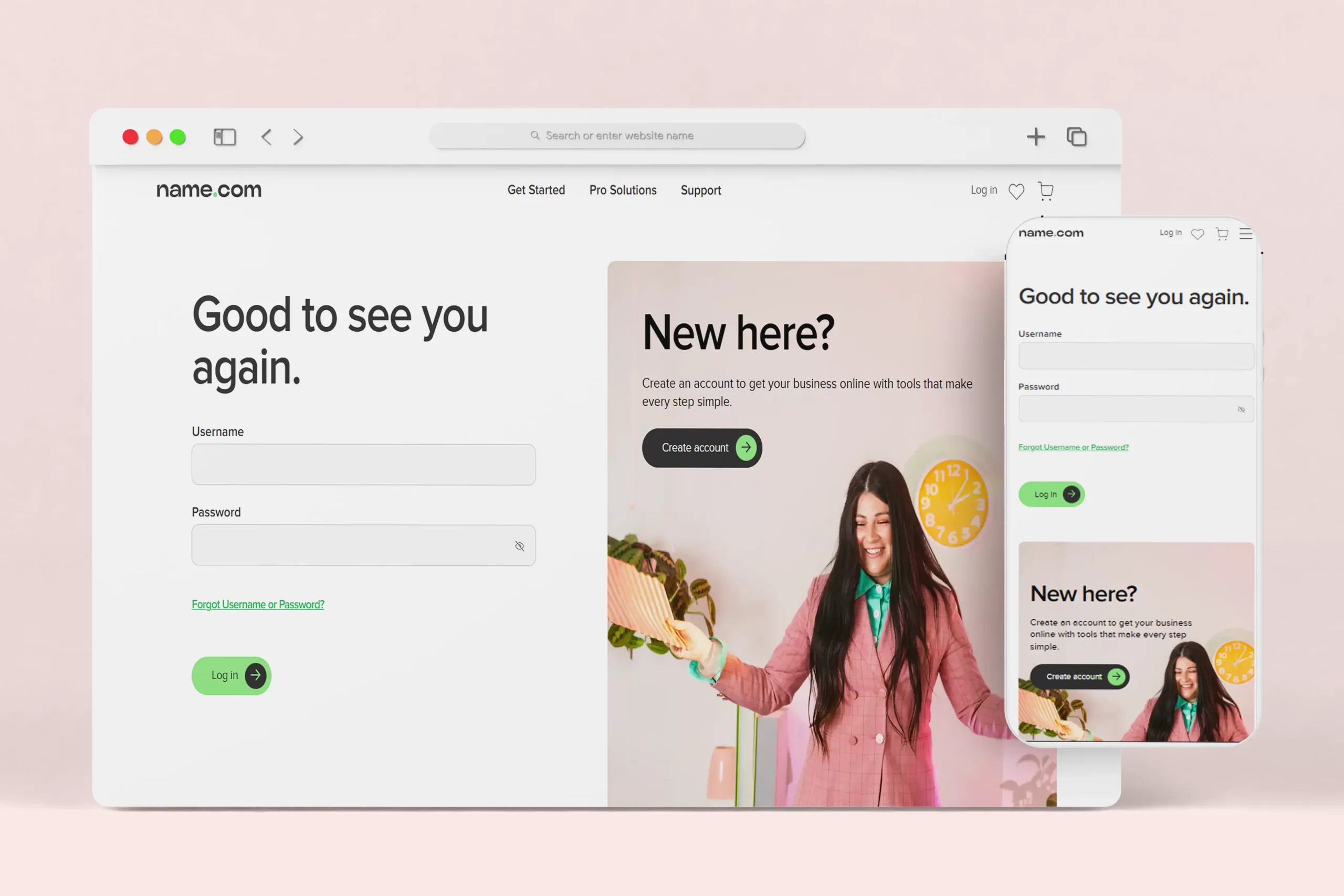Image resolution: width=1344 pixels, height=896 pixels.
Task: Open the tab overview icon in browser
Action: 1077,137
